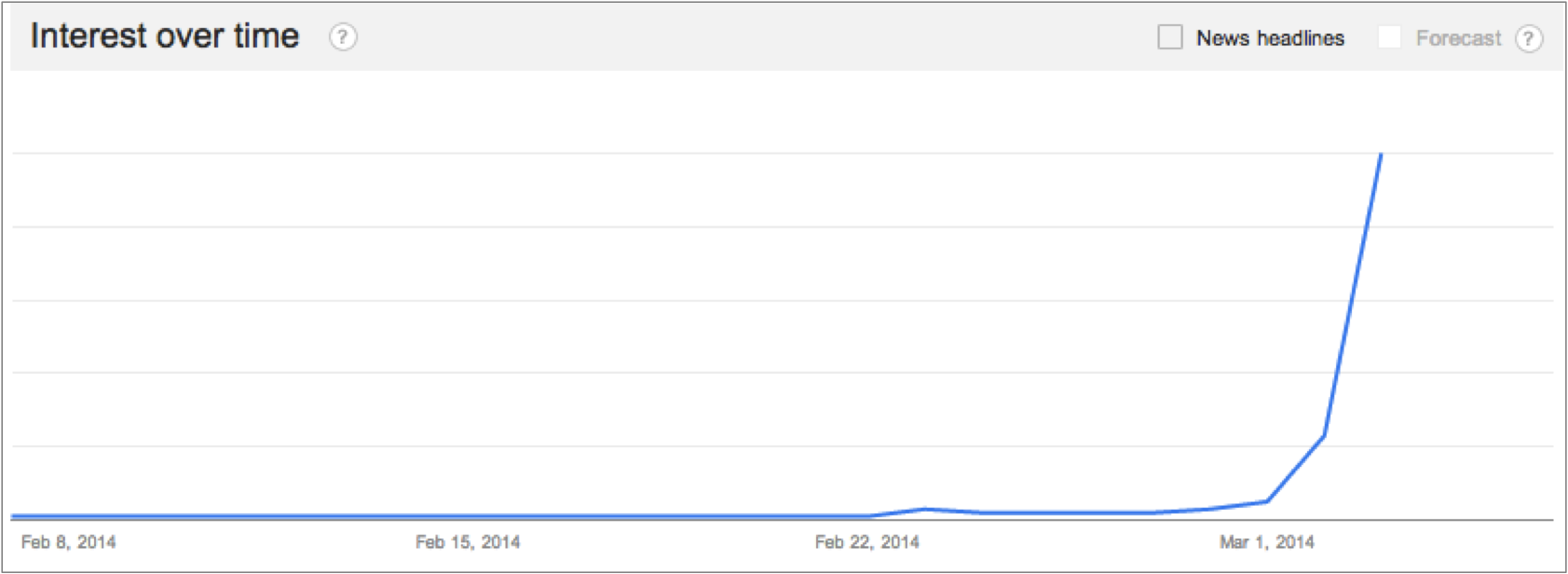Select the Mar 1, 2014 axis label
Image resolution: width=1568 pixels, height=574 pixels.
(1266, 541)
